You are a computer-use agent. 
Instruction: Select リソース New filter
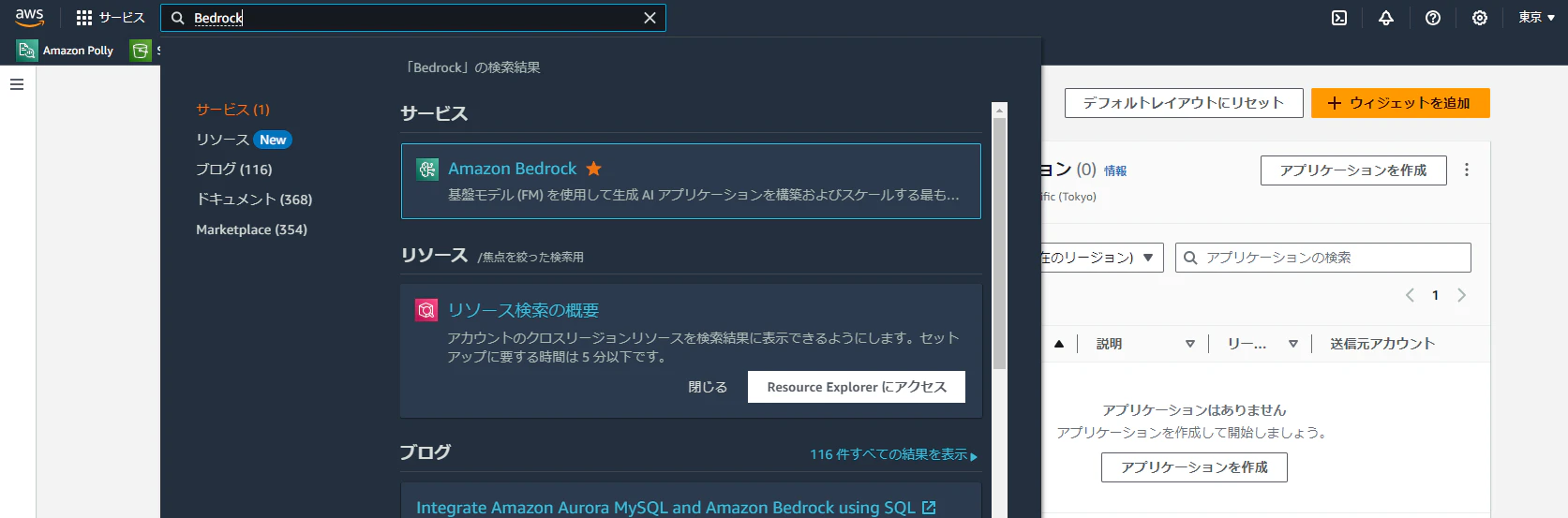[244, 140]
